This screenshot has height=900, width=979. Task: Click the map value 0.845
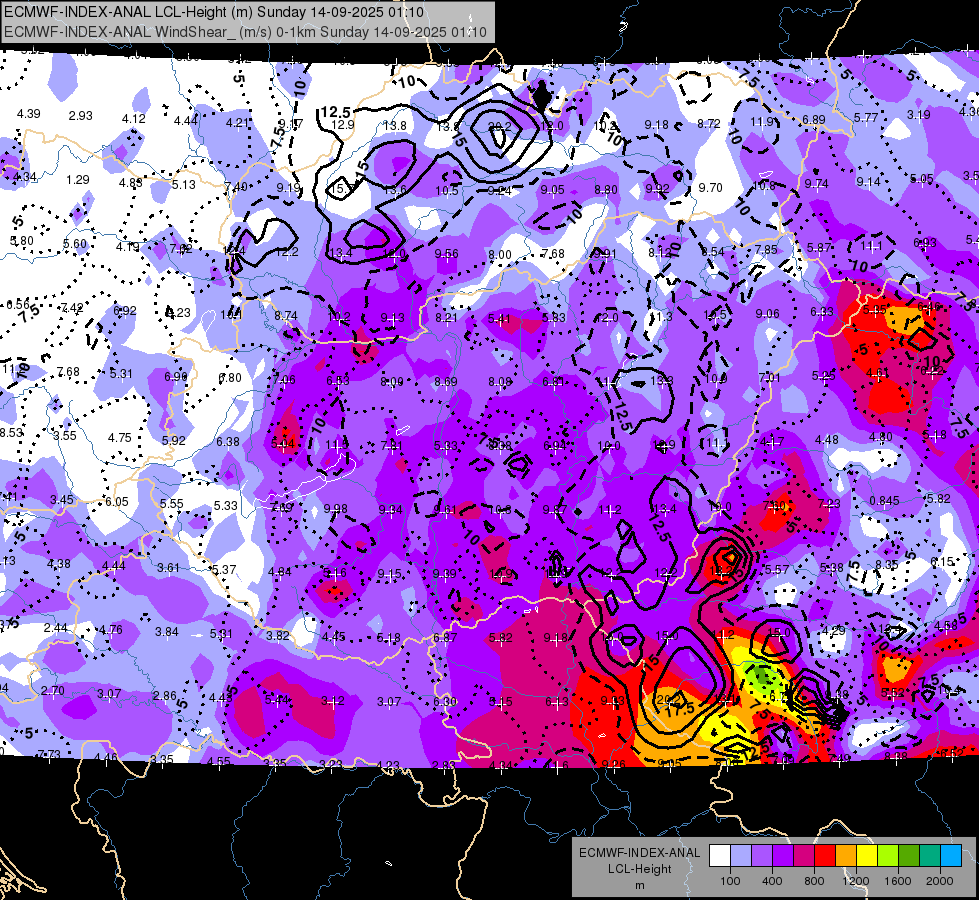884,500
